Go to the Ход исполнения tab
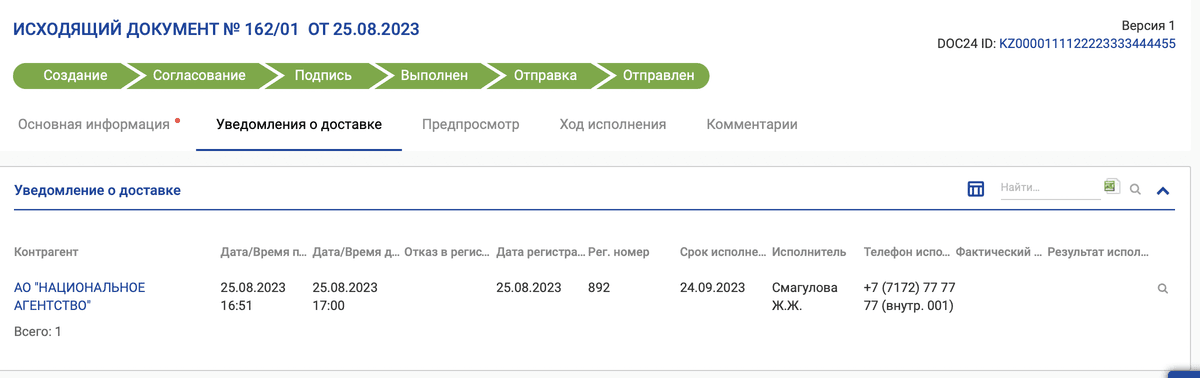The width and height of the screenshot is (1200, 378). [613, 125]
